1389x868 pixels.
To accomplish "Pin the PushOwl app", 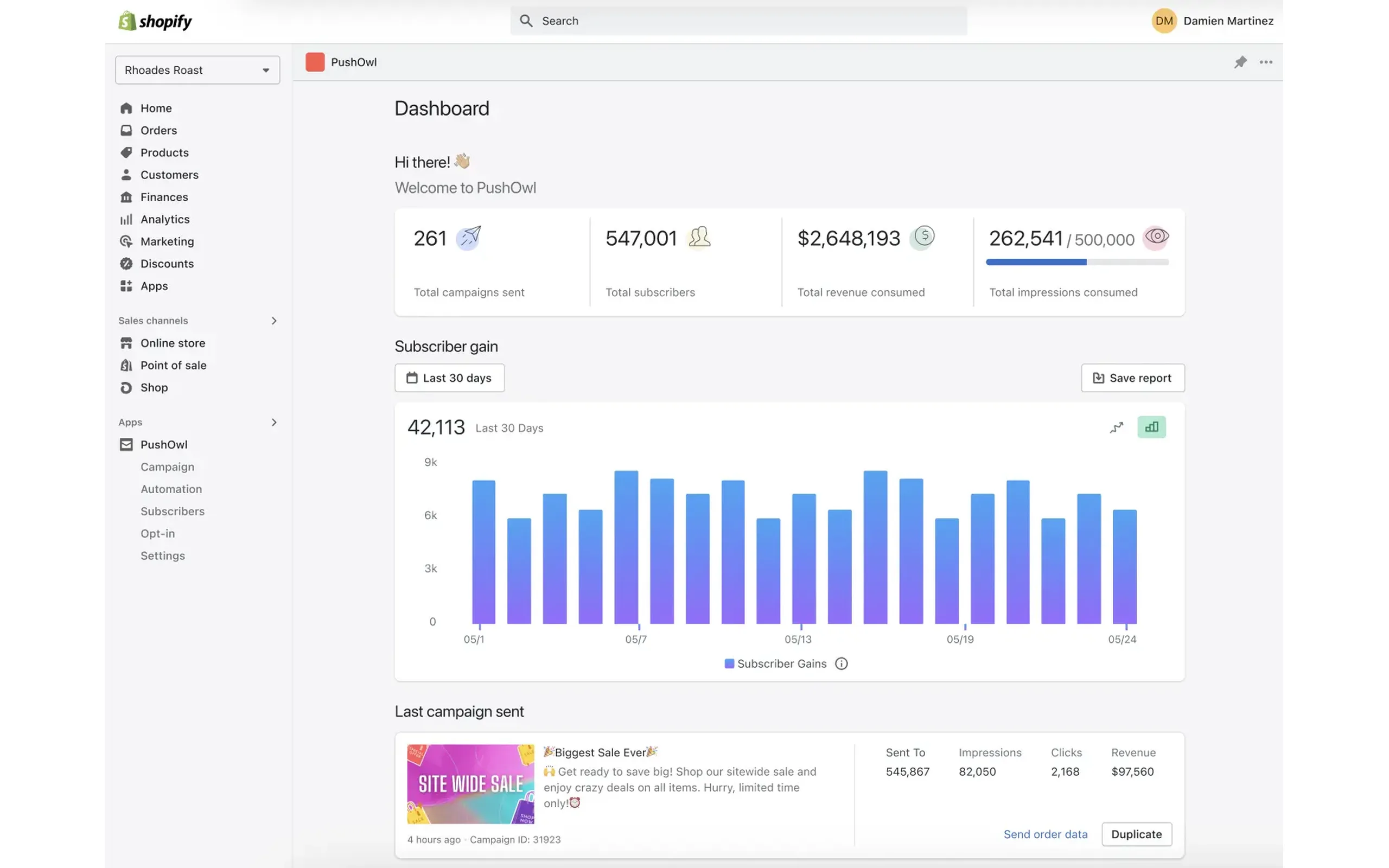I will (x=1240, y=62).
